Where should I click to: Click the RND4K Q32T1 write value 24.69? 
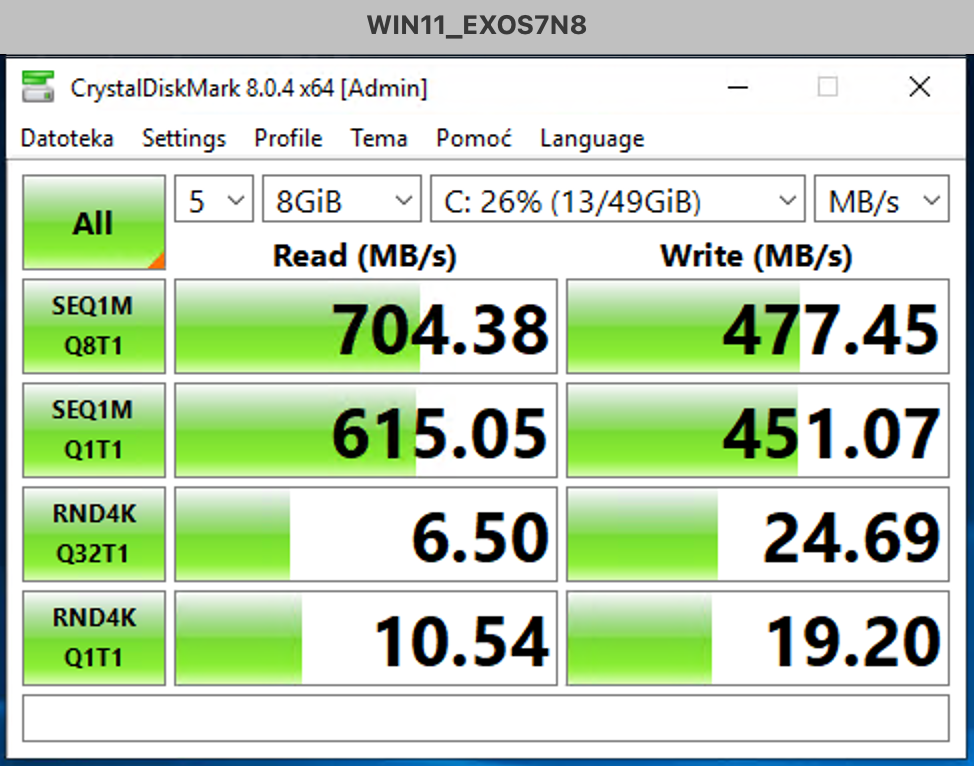[758, 534]
